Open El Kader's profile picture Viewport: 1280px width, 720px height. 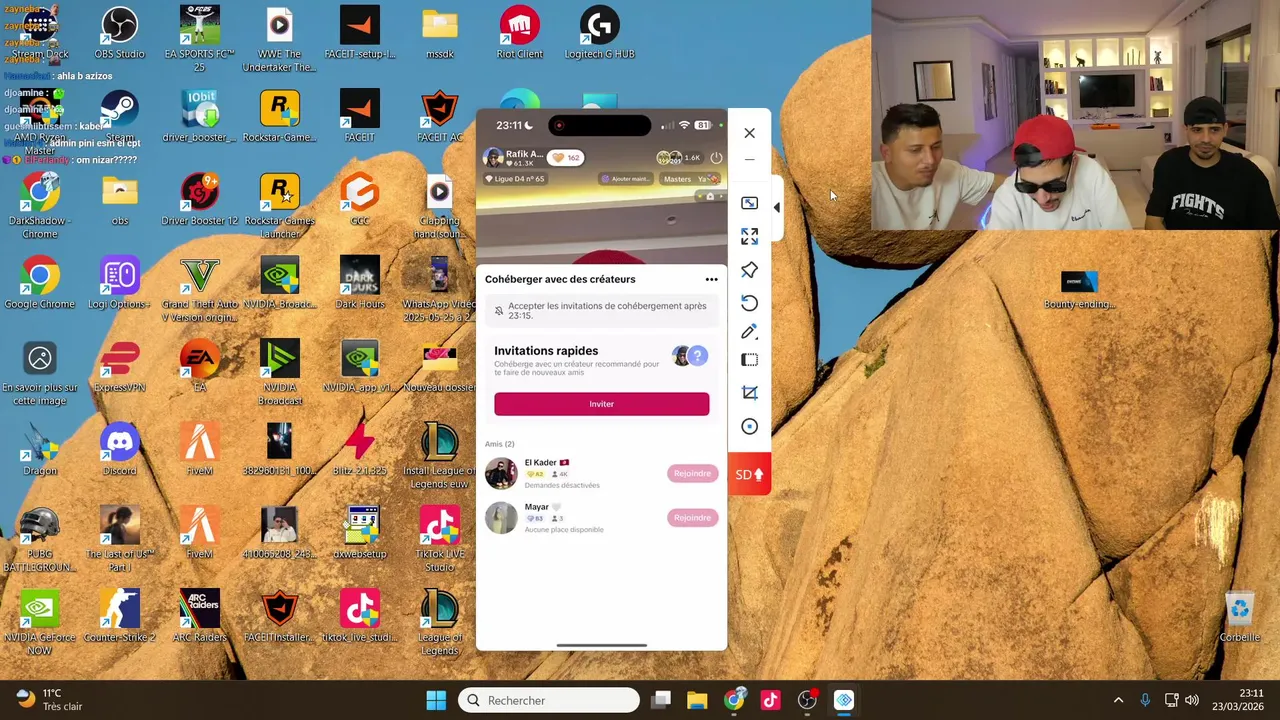pos(501,473)
